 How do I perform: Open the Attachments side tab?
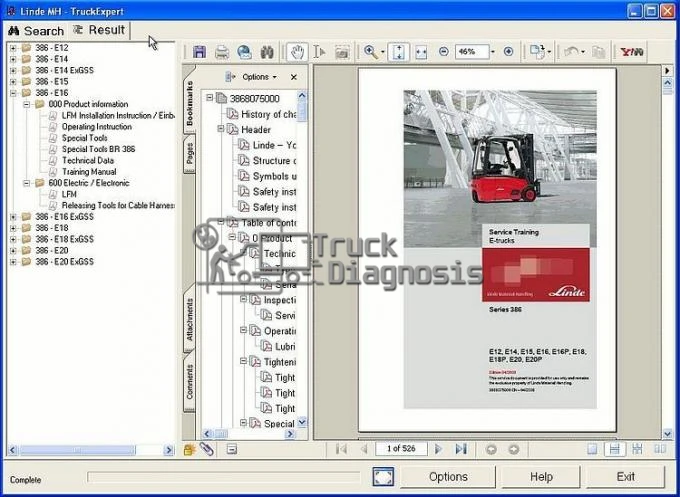coord(189,319)
